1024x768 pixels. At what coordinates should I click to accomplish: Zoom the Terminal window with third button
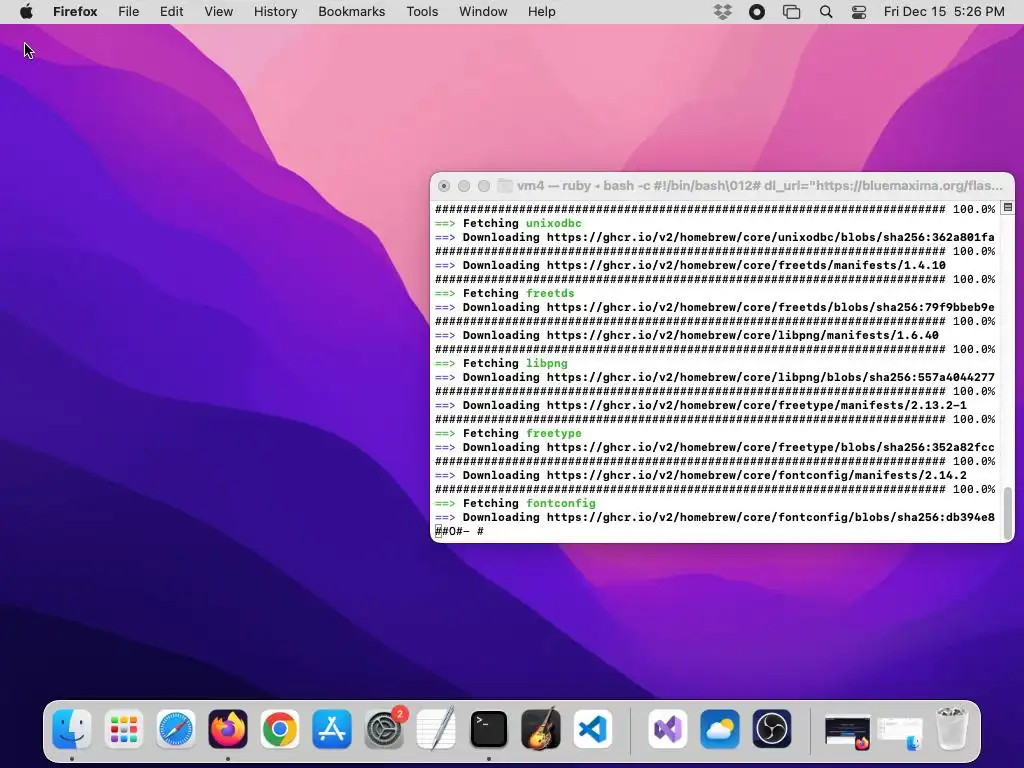pos(484,186)
